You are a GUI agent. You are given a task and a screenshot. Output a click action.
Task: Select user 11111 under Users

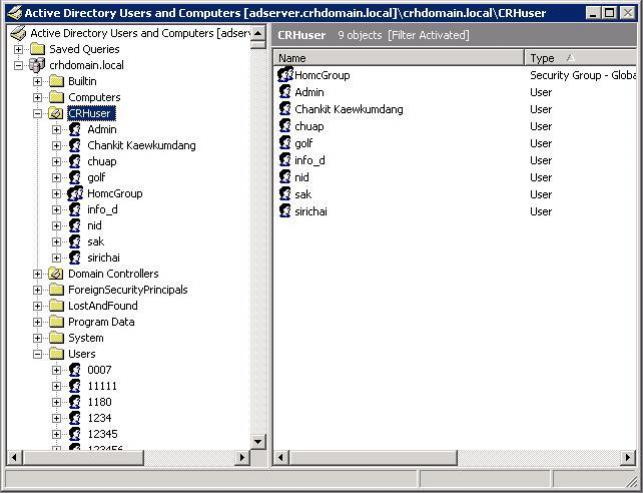tap(102, 386)
